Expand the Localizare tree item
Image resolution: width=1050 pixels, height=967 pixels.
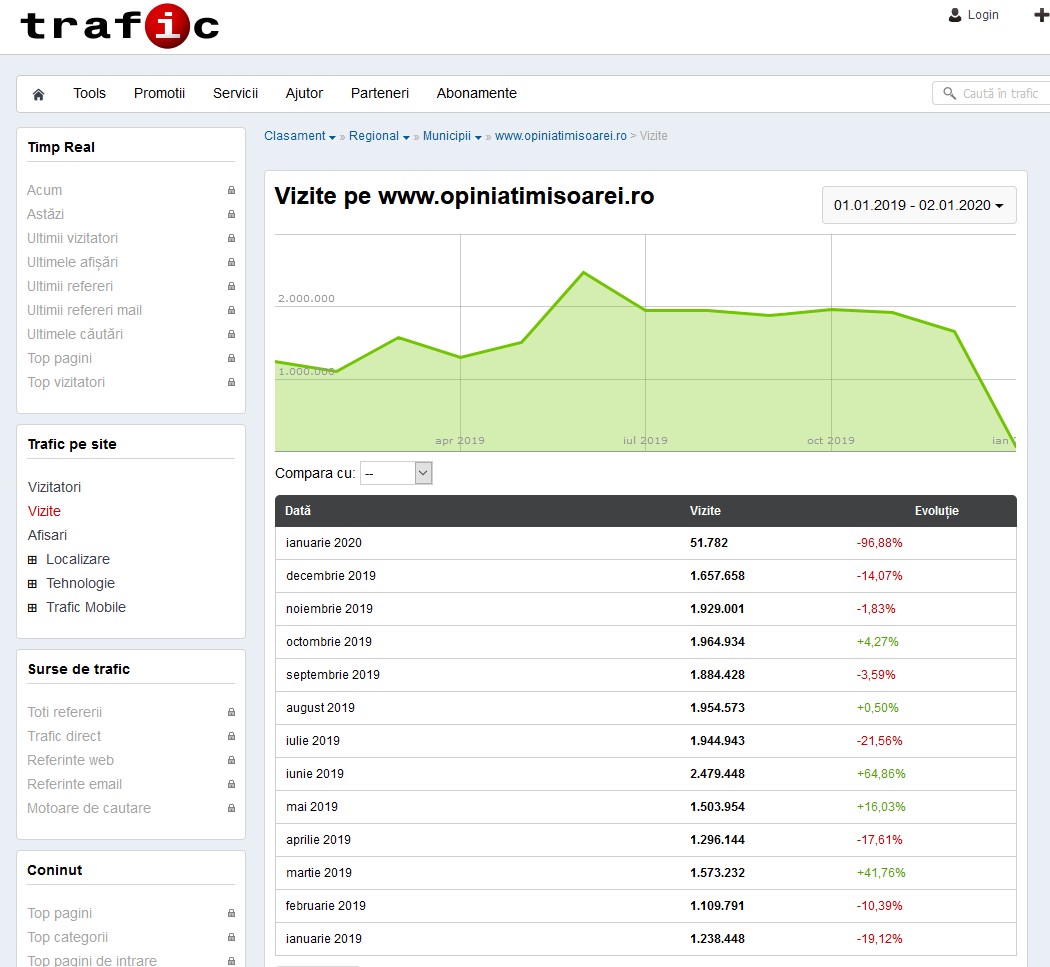coord(32,559)
